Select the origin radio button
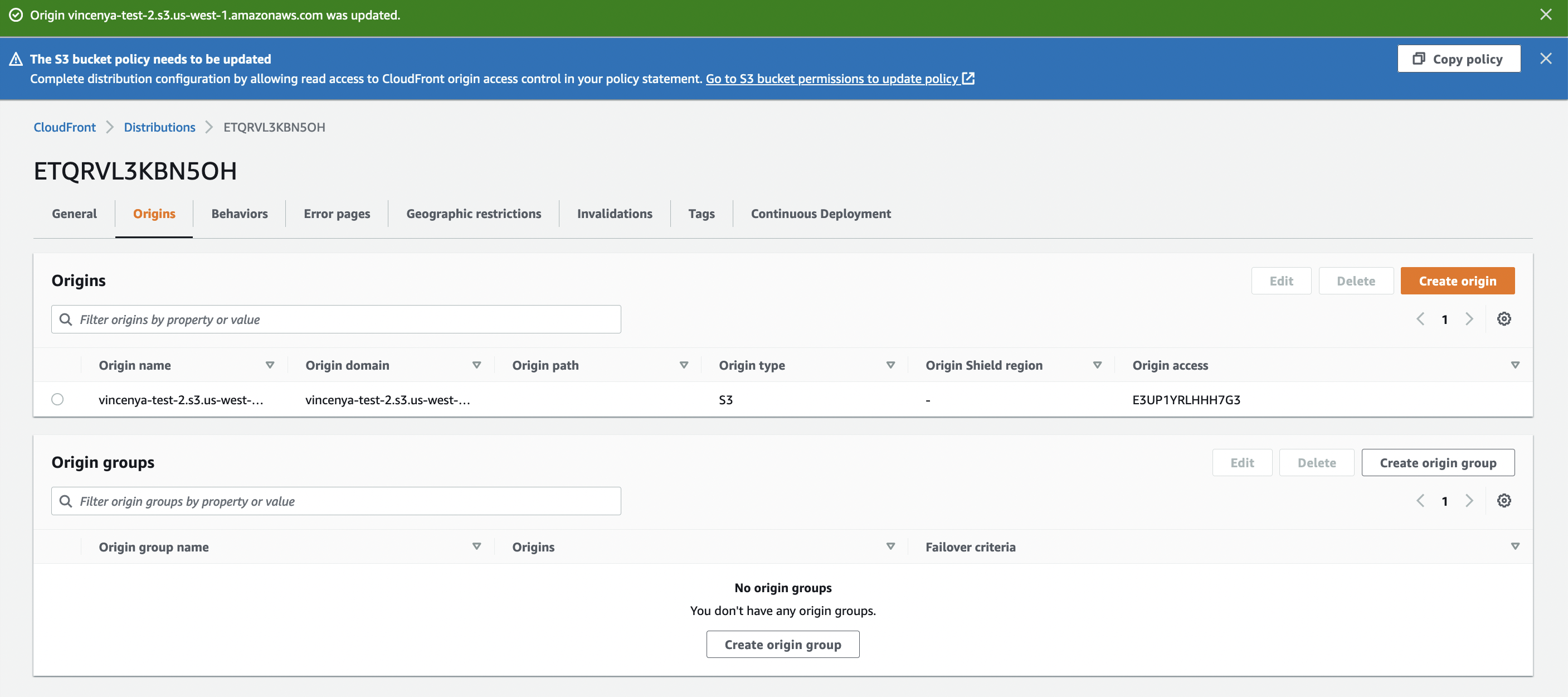Image resolution: width=1568 pixels, height=697 pixels. [x=57, y=399]
